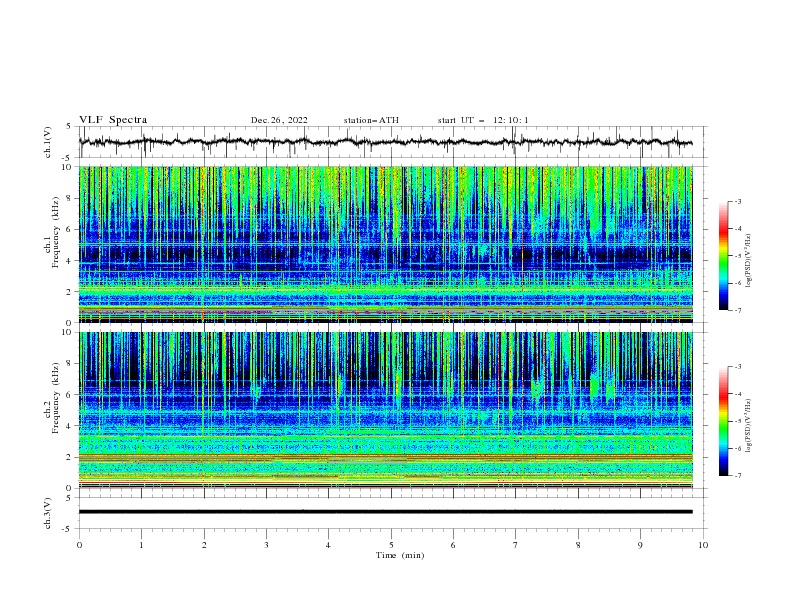This screenshot has width=792, height=612.
Task: Click time-axis tick label "9"
Action: 640,545
